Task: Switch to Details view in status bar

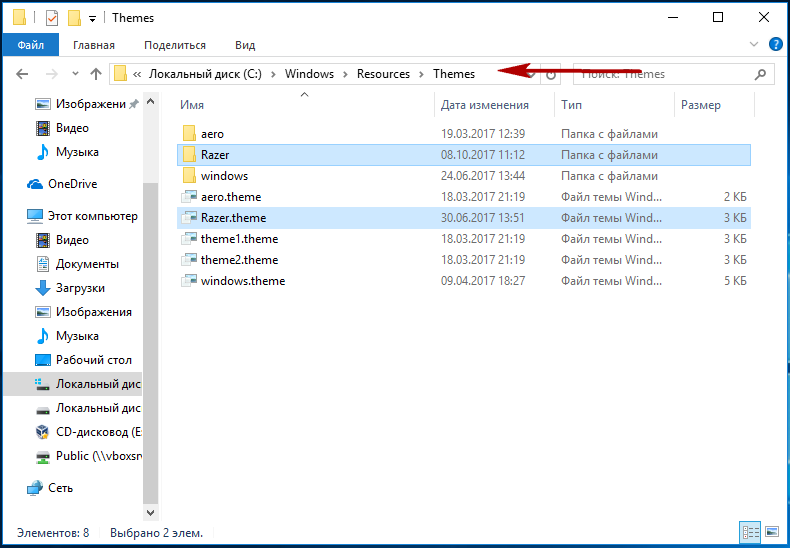Action: point(750,532)
